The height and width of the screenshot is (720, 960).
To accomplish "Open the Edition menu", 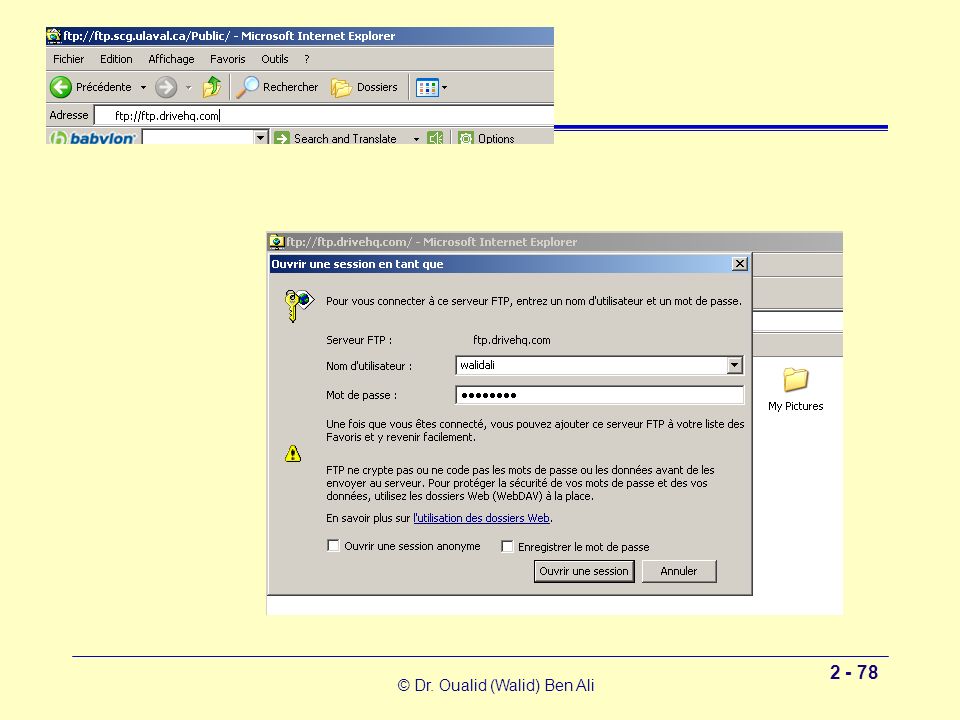I will point(116,59).
